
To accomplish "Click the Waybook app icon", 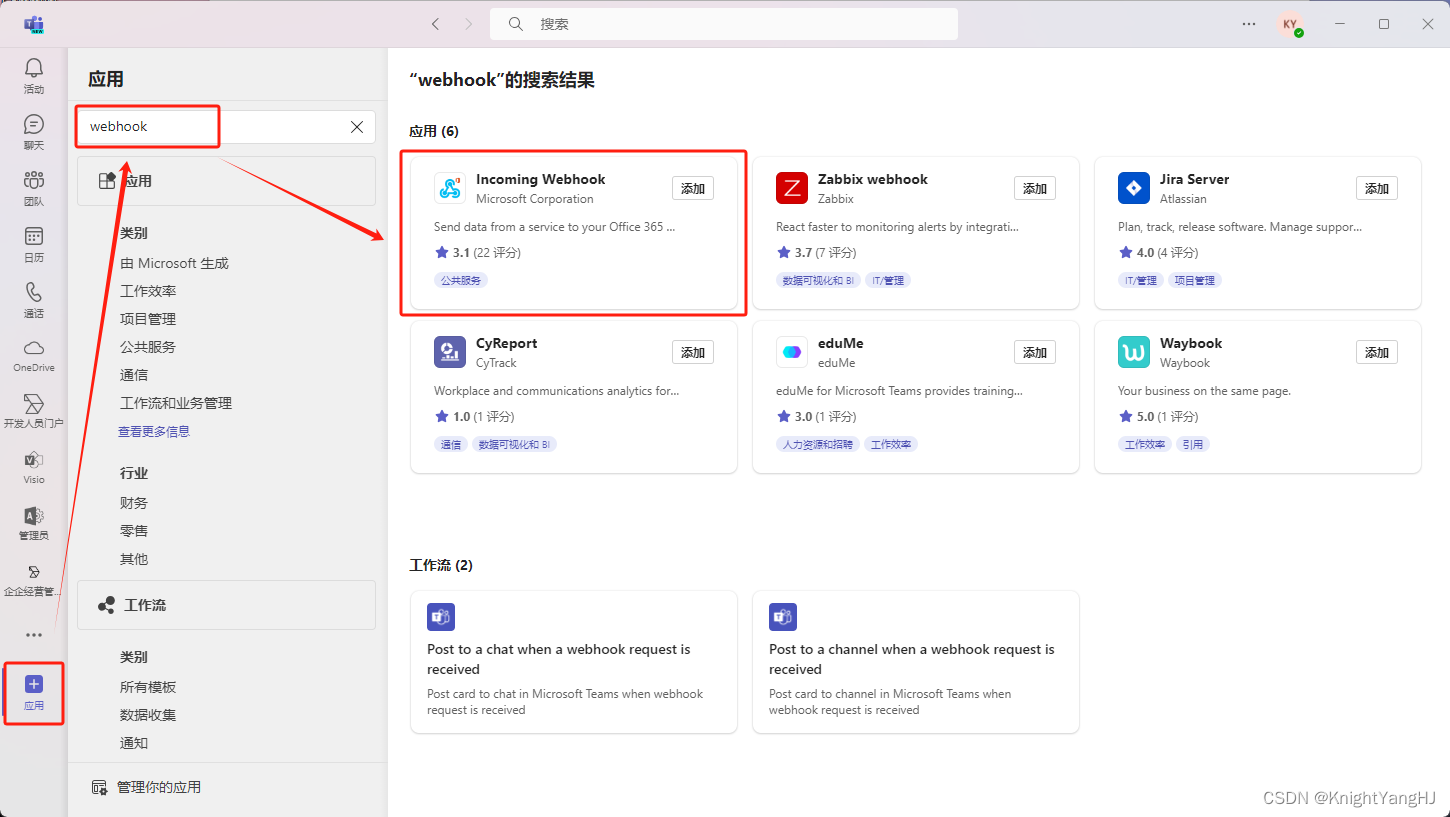I will pyautogui.click(x=1134, y=352).
